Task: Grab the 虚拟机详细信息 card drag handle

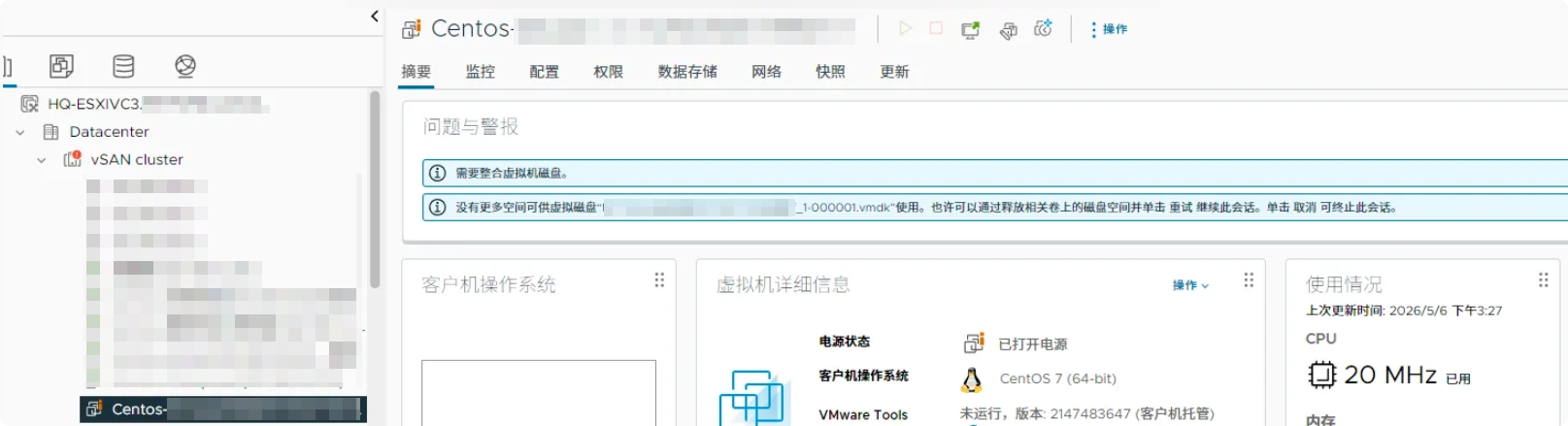Action: click(x=1249, y=280)
